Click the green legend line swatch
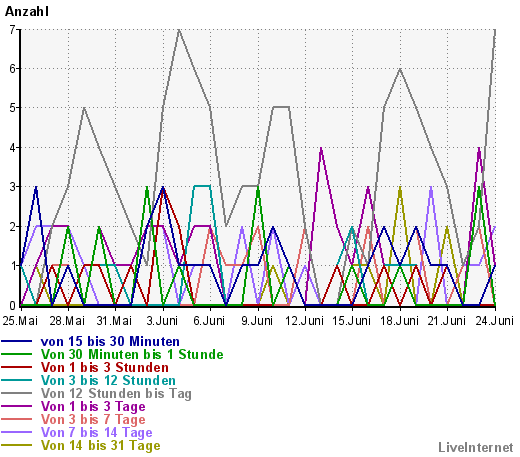The height and width of the screenshot is (457, 520). pos(17,354)
